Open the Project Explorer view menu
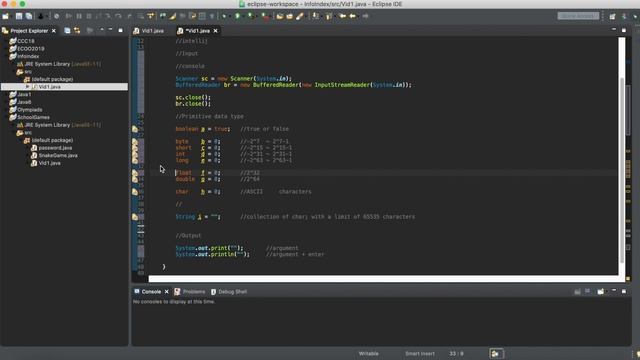The image size is (640, 360). point(102,30)
